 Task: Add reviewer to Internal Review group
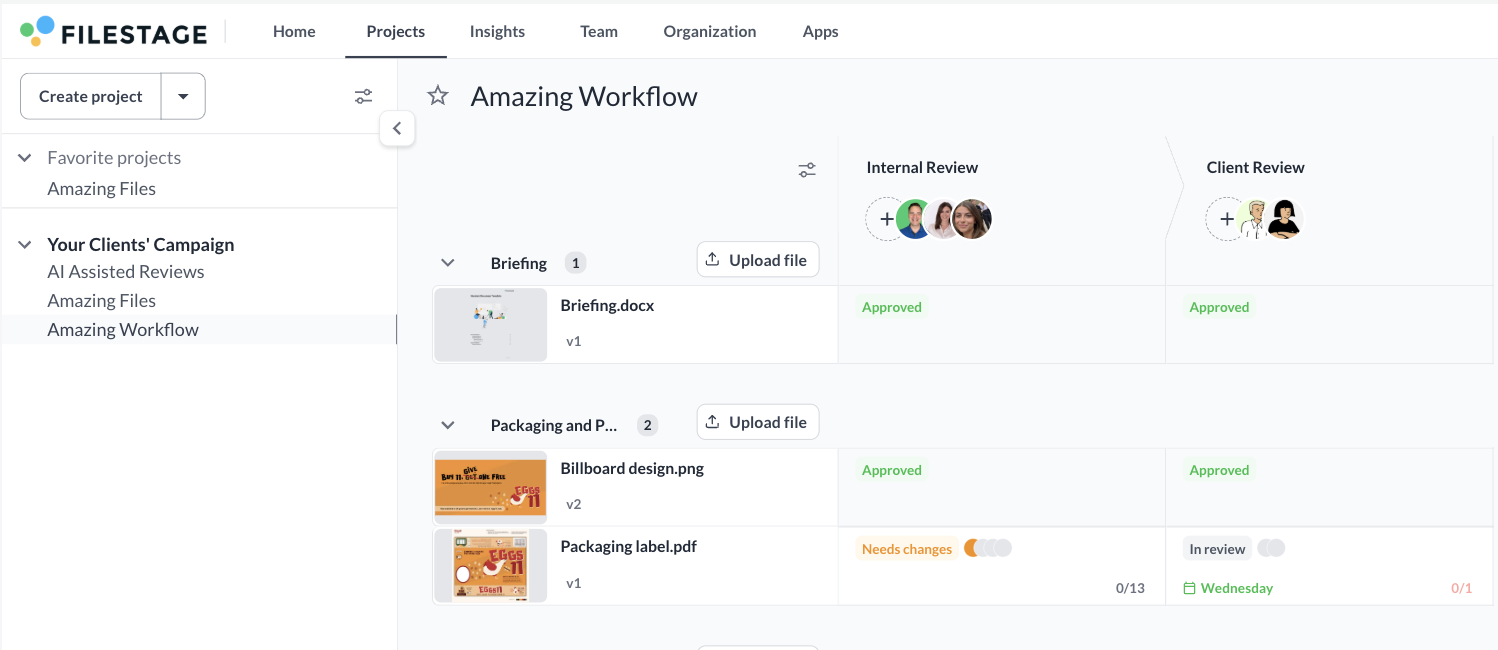pos(886,219)
